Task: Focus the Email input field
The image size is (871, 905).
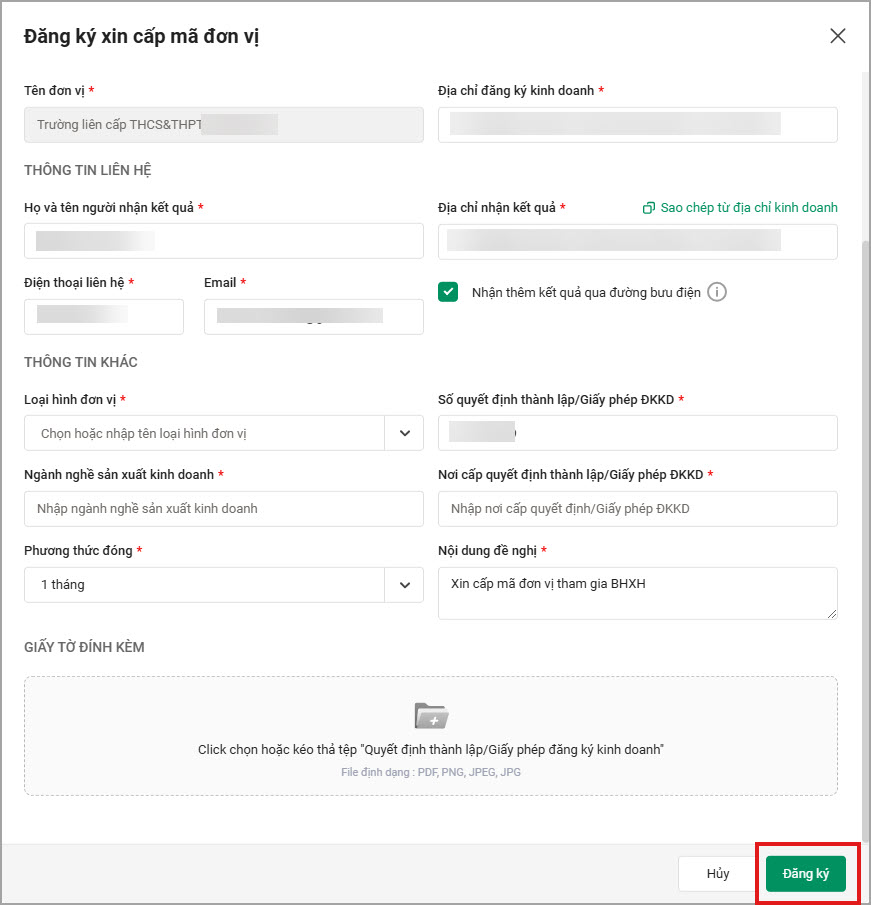Action: tap(313, 316)
